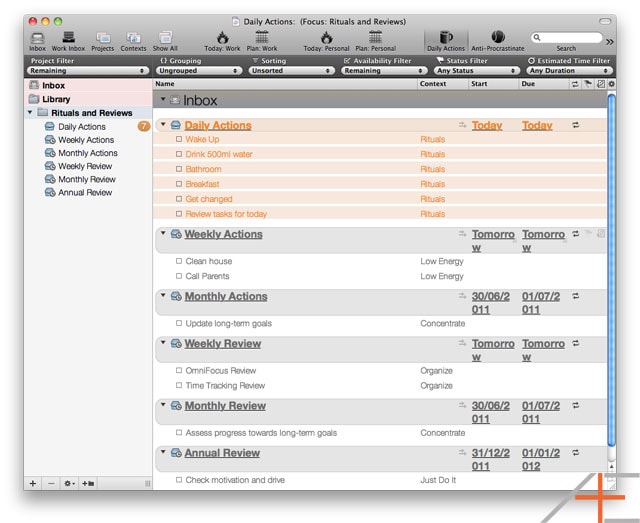Viewport: 640px width, 523px height.
Task: Open the Status Filter dropdown
Action: (x=476, y=71)
